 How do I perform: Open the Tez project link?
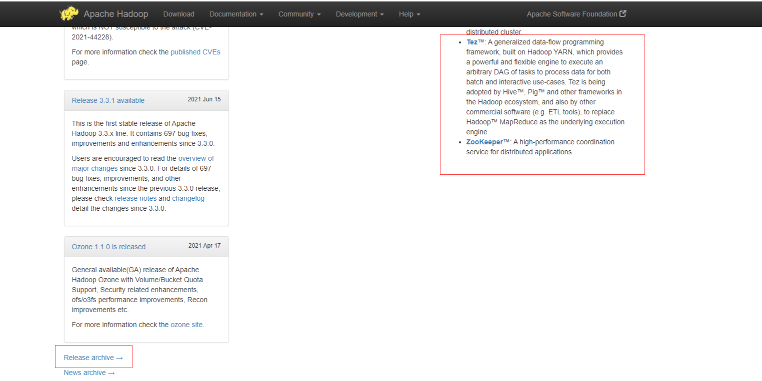pos(475,42)
